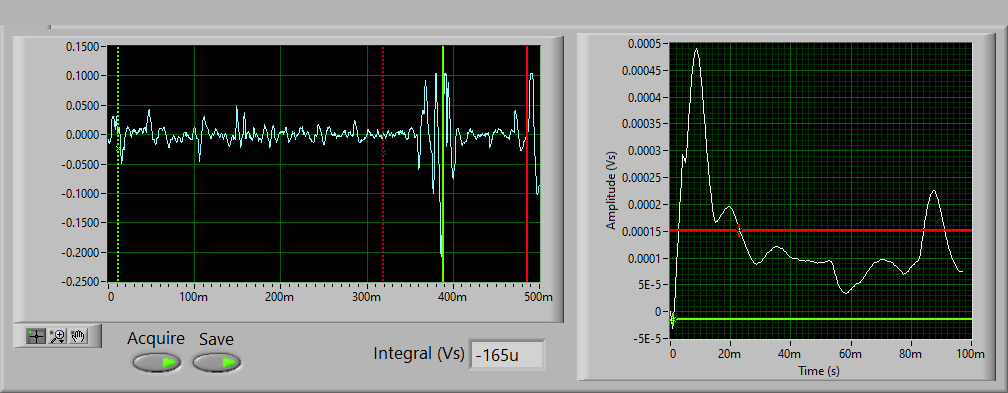Select the dotted red vertical cursor

(x=383, y=164)
